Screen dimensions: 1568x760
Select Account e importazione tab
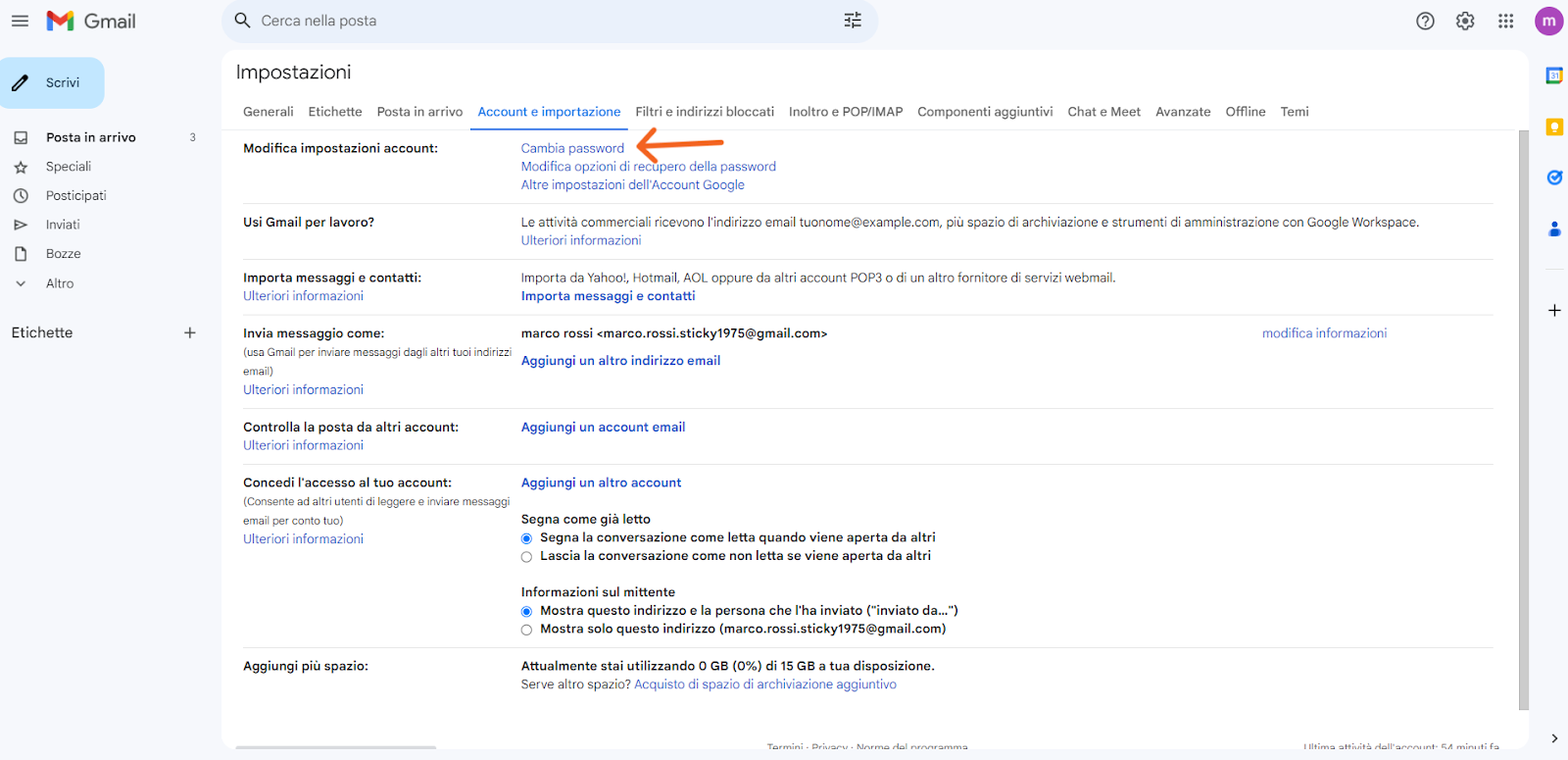(x=549, y=112)
